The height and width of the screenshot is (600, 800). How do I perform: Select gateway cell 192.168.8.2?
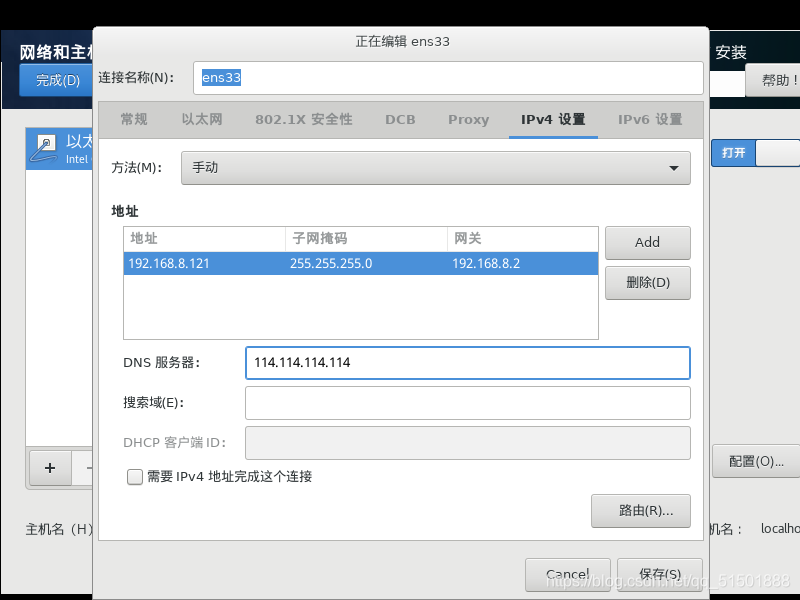click(x=522, y=263)
